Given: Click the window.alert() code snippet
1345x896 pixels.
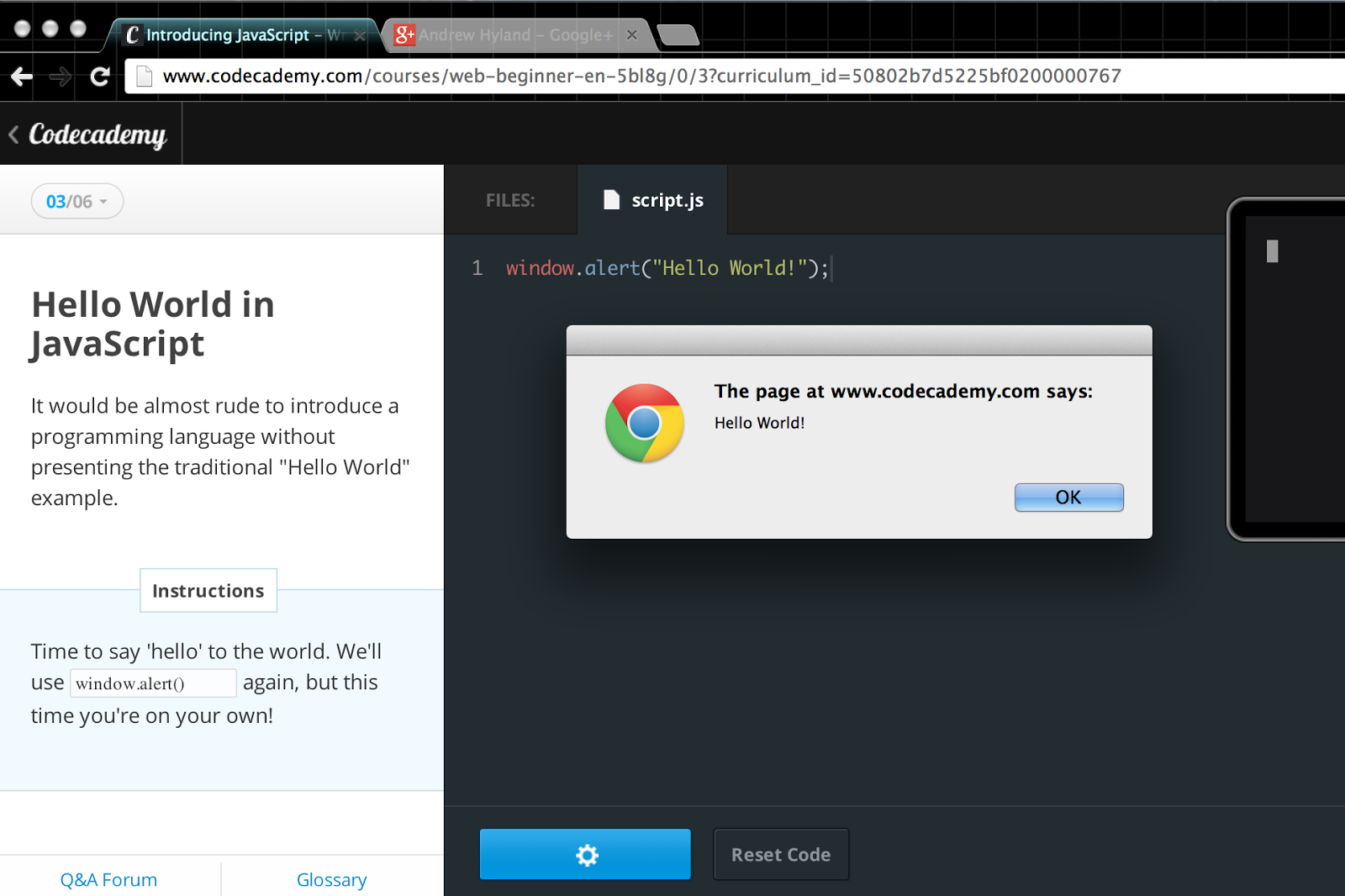Looking at the screenshot, I should [153, 683].
